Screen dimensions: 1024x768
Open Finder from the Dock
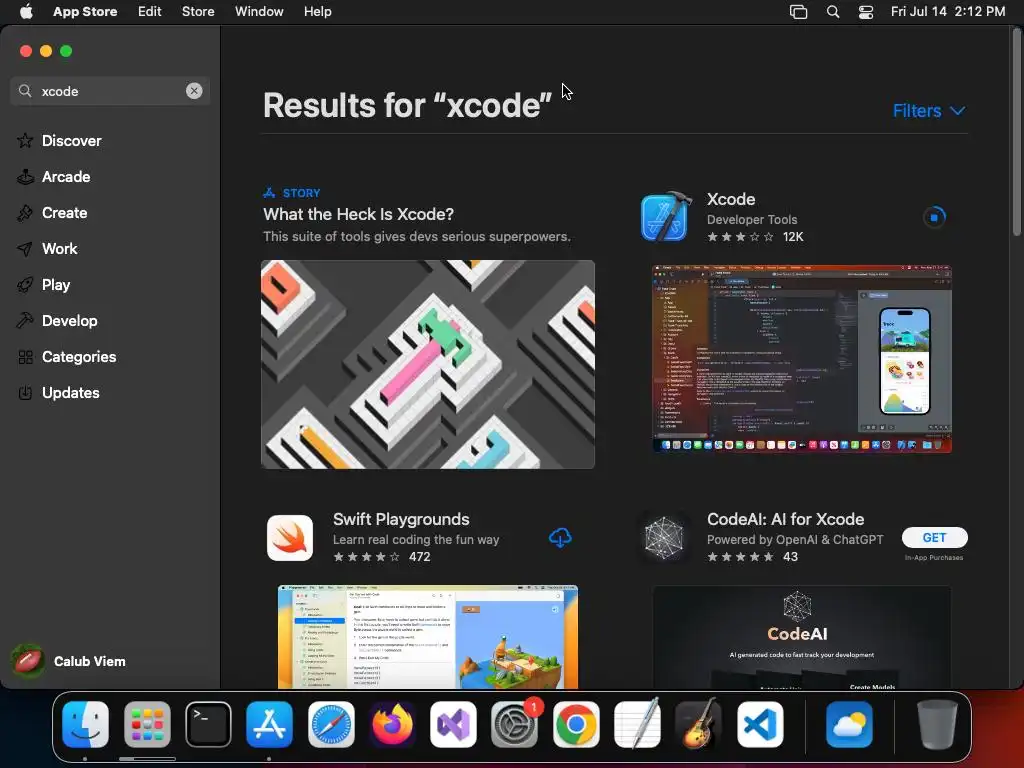[86, 724]
